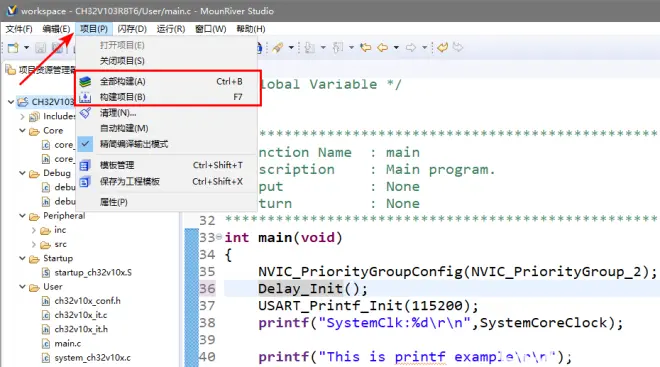Select main.c in the project tree
The height and width of the screenshot is (367, 660).
point(67,344)
